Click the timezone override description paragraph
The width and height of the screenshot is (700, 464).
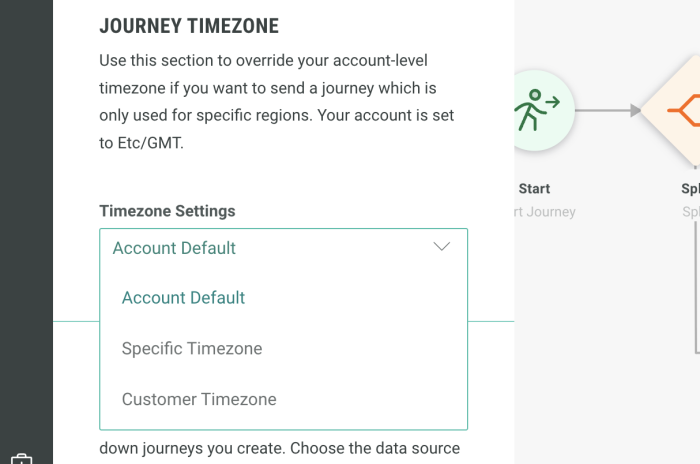tap(277, 101)
